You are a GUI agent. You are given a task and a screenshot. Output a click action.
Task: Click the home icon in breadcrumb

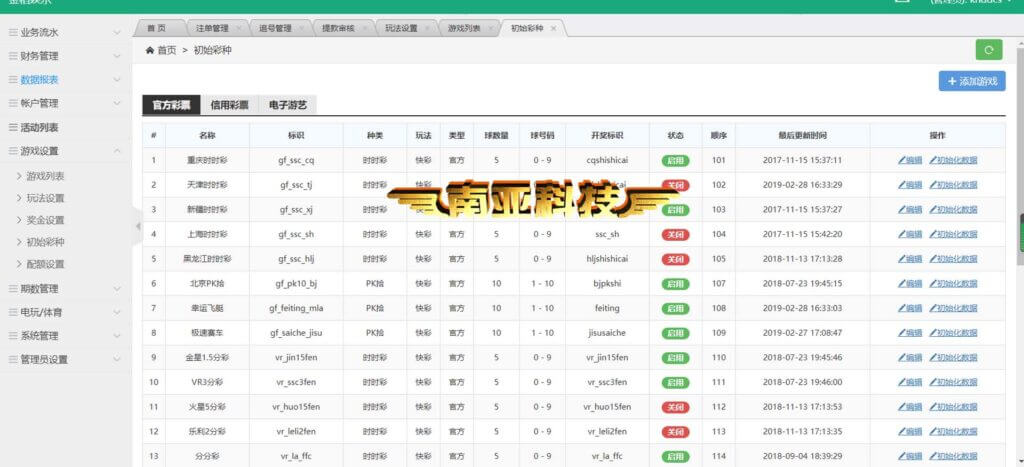pyautogui.click(x=150, y=50)
